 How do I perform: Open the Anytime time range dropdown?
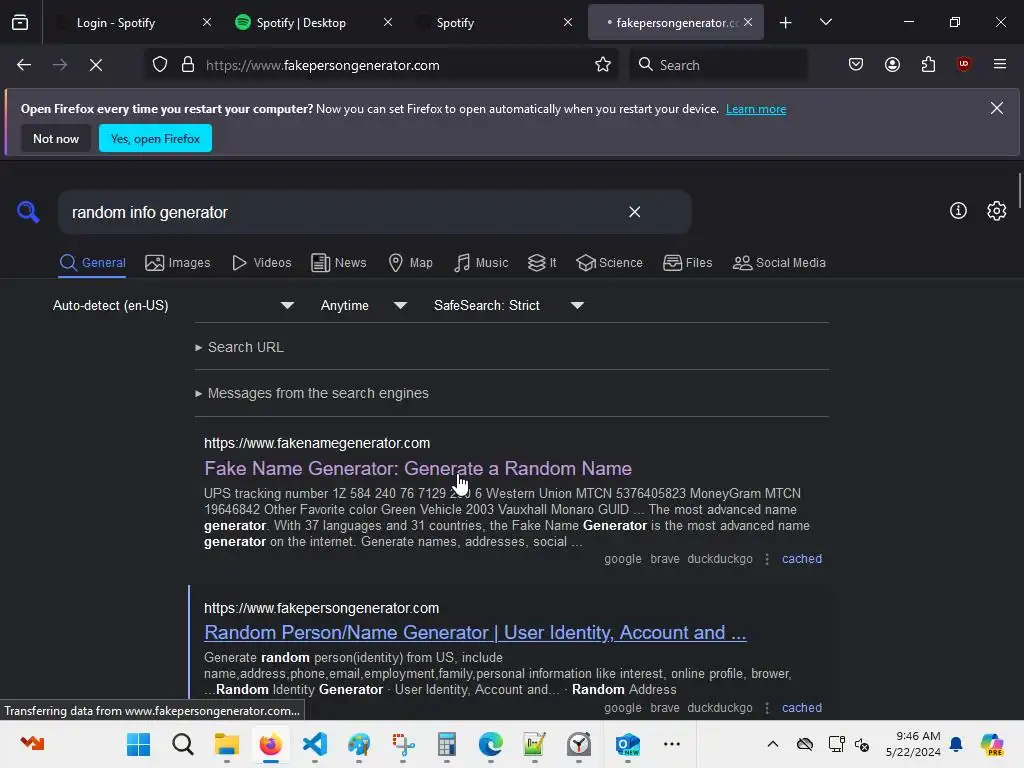363,305
